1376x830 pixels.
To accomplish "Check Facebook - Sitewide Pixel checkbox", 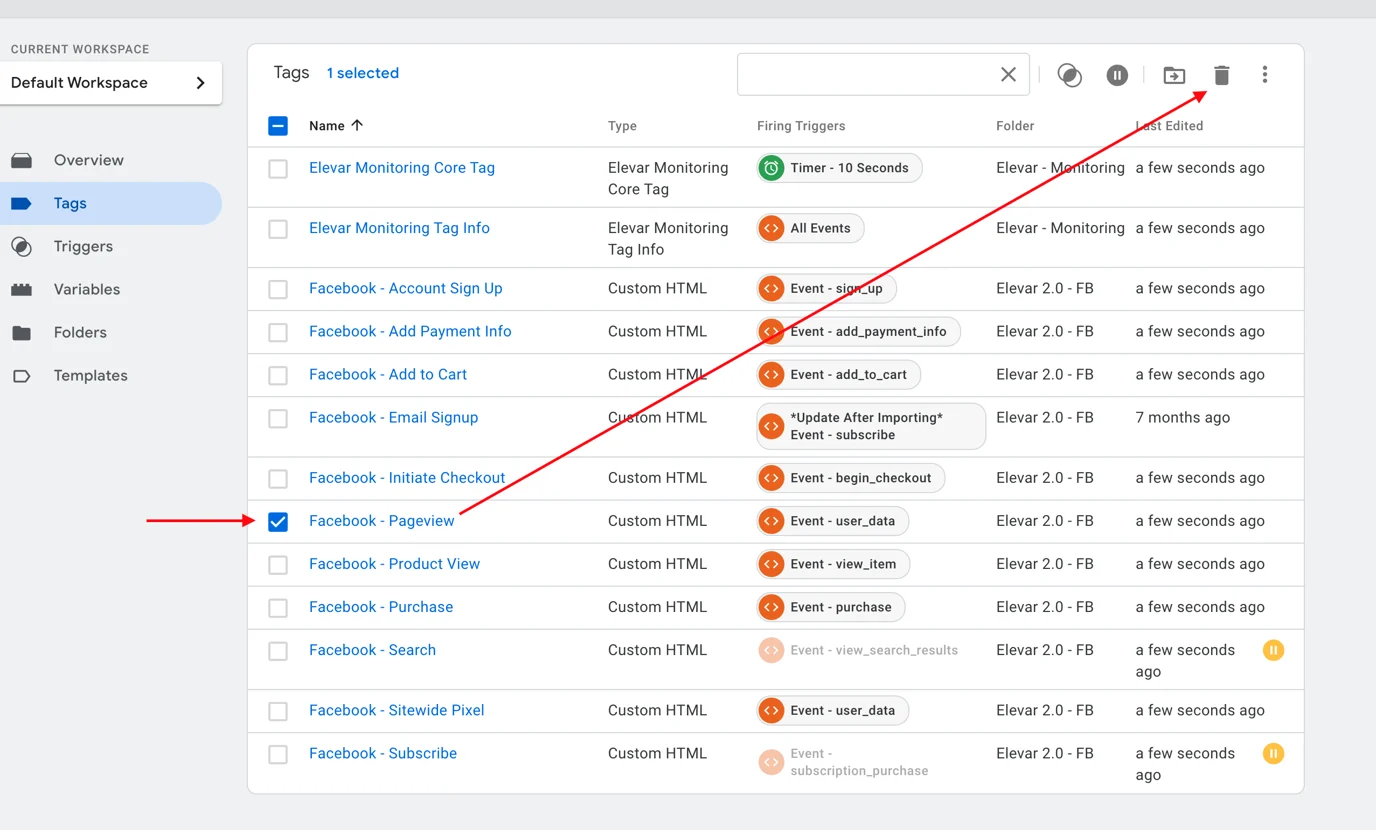I will (278, 711).
